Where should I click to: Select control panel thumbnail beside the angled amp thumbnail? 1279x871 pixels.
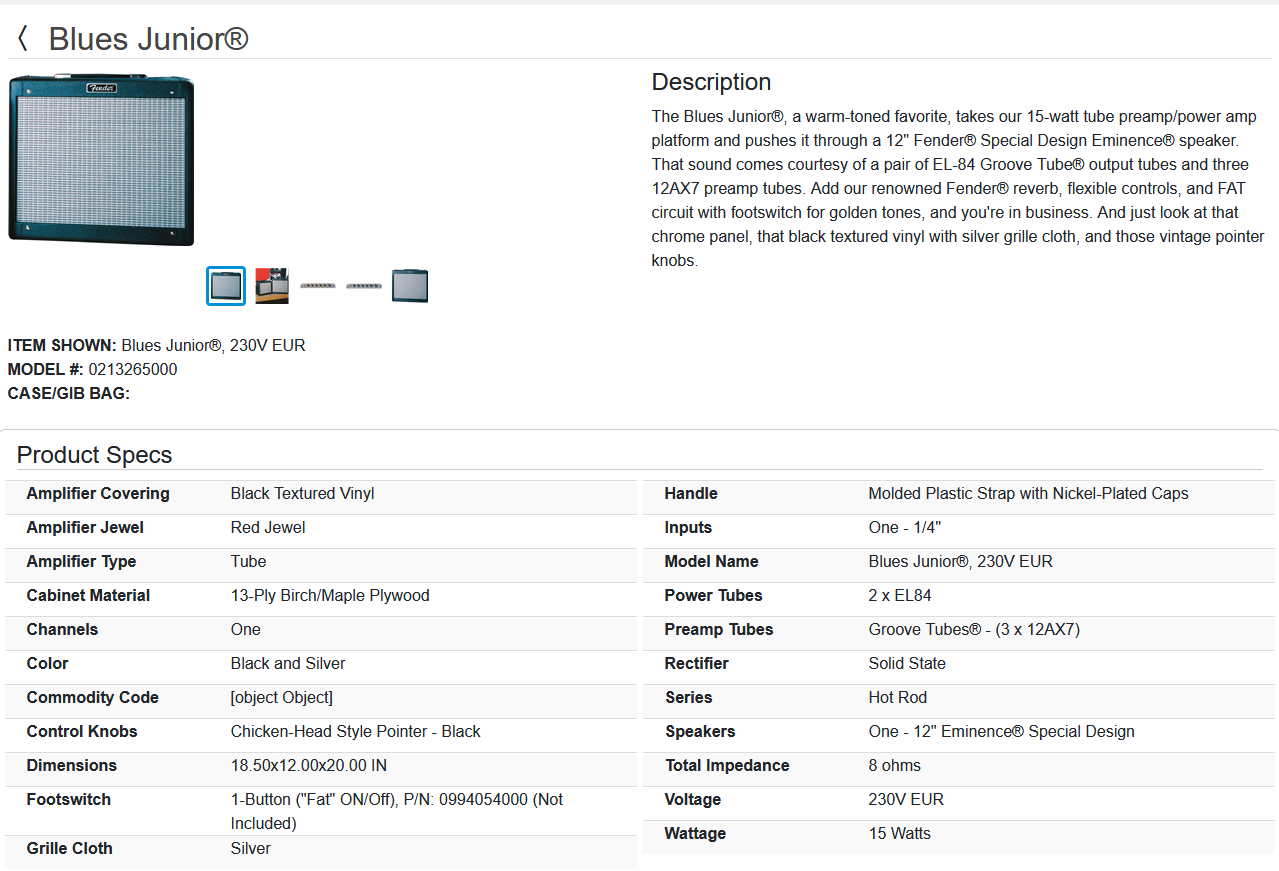pos(364,286)
